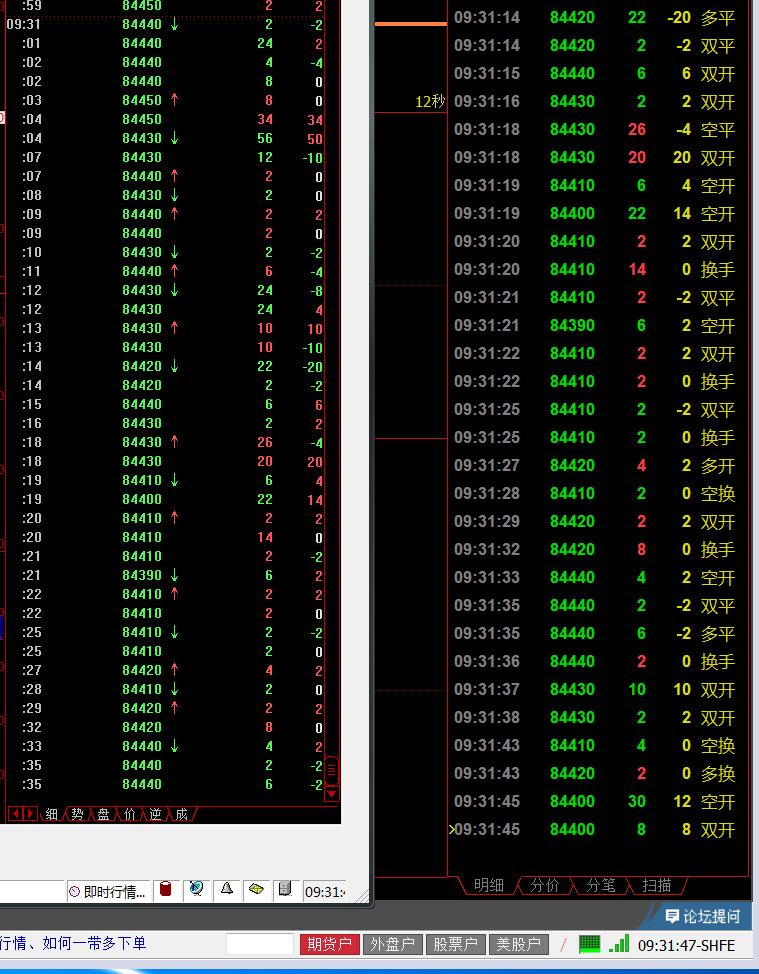This screenshot has width=759, height=974.
Task: Click the scrollbar down arrow
Action: click(x=332, y=794)
